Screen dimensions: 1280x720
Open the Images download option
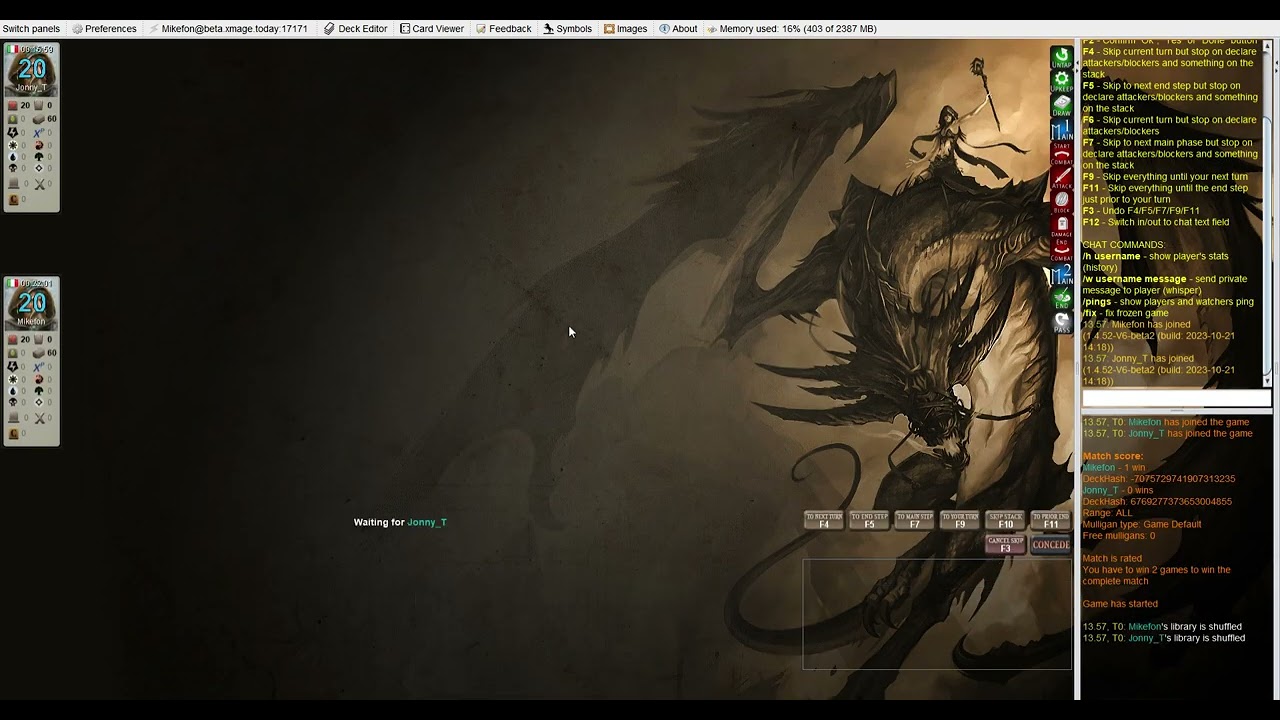tap(625, 29)
